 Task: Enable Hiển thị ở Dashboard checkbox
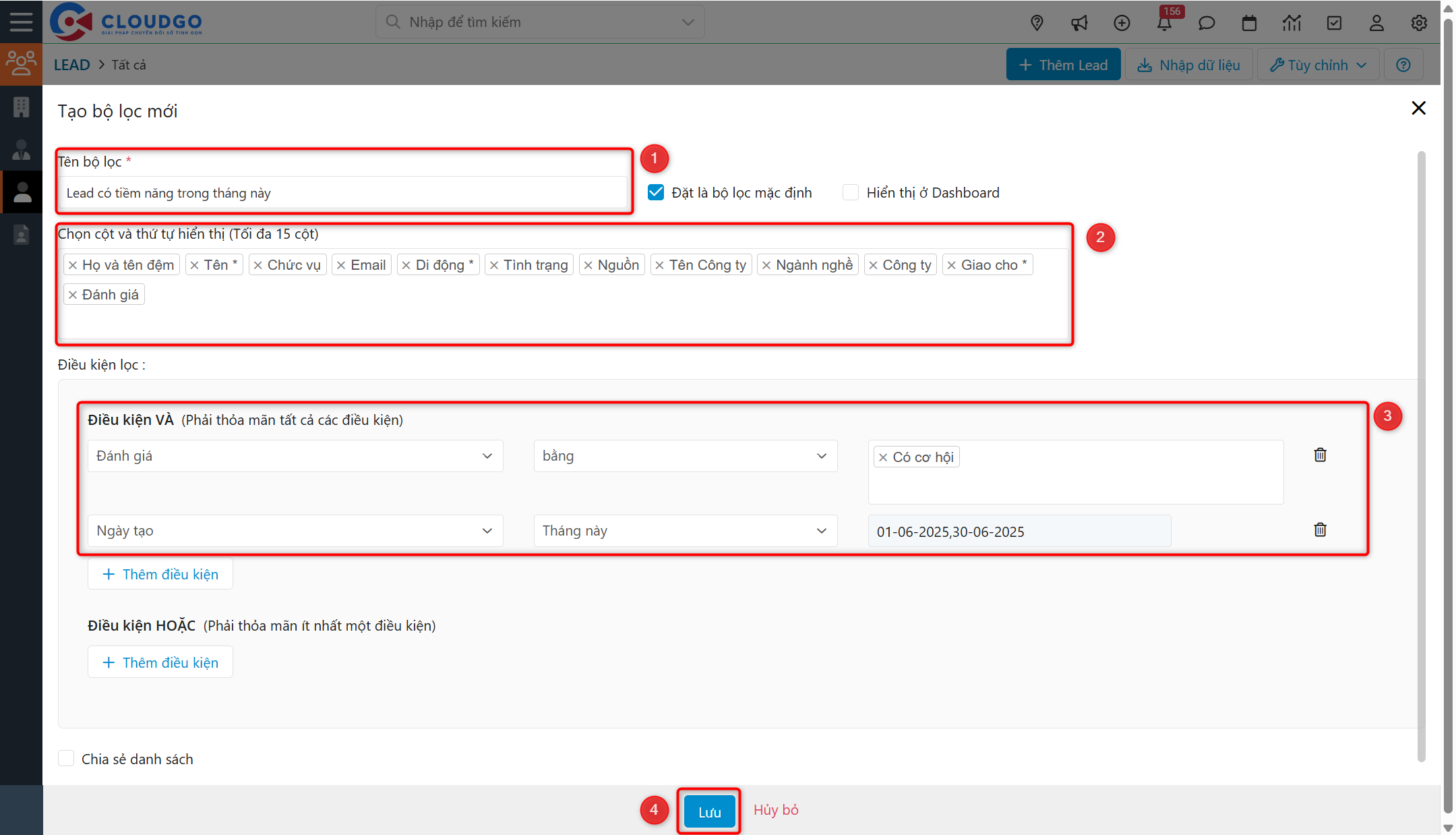click(851, 193)
